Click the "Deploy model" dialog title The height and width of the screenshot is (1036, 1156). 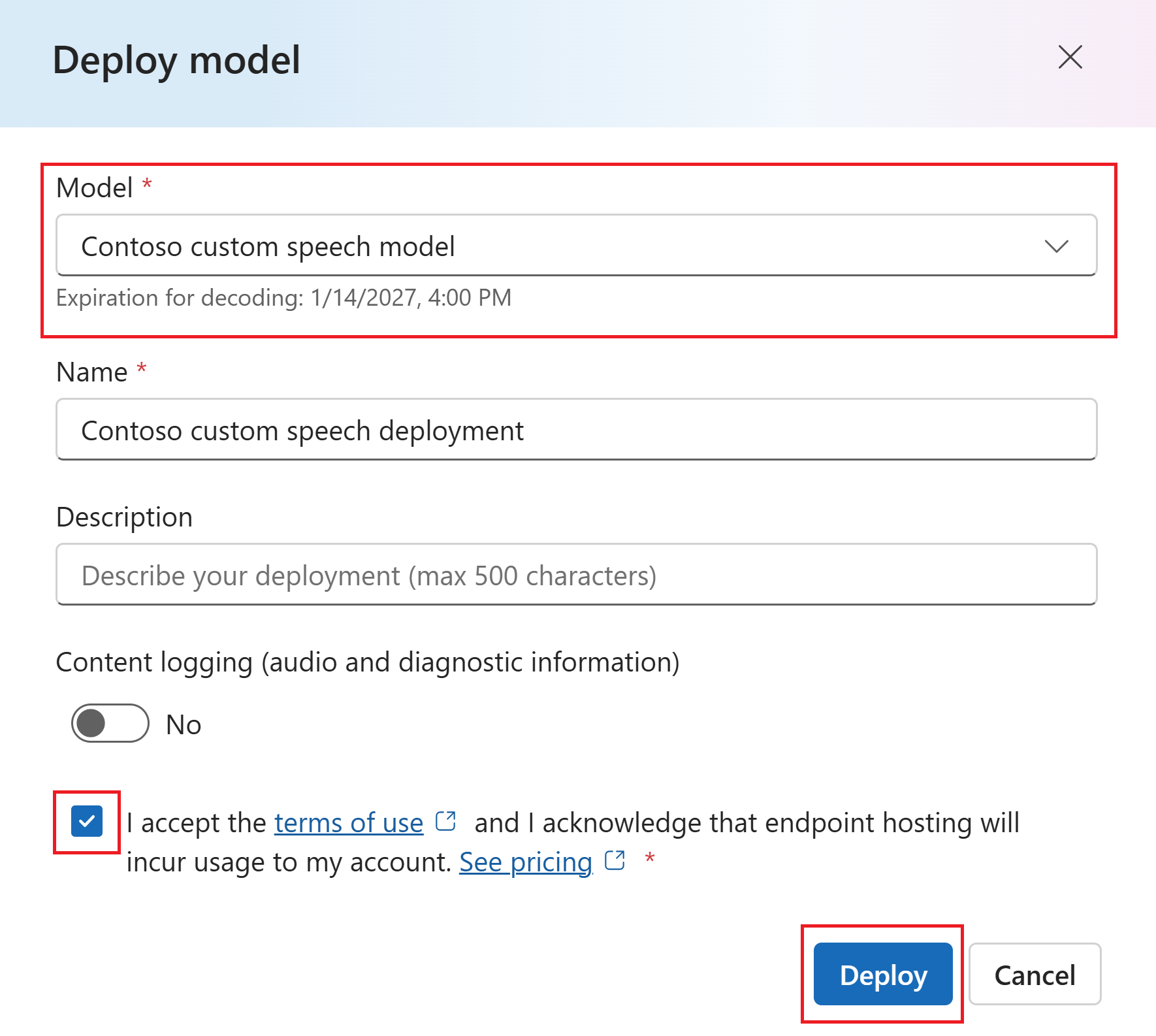pyautogui.click(x=176, y=60)
